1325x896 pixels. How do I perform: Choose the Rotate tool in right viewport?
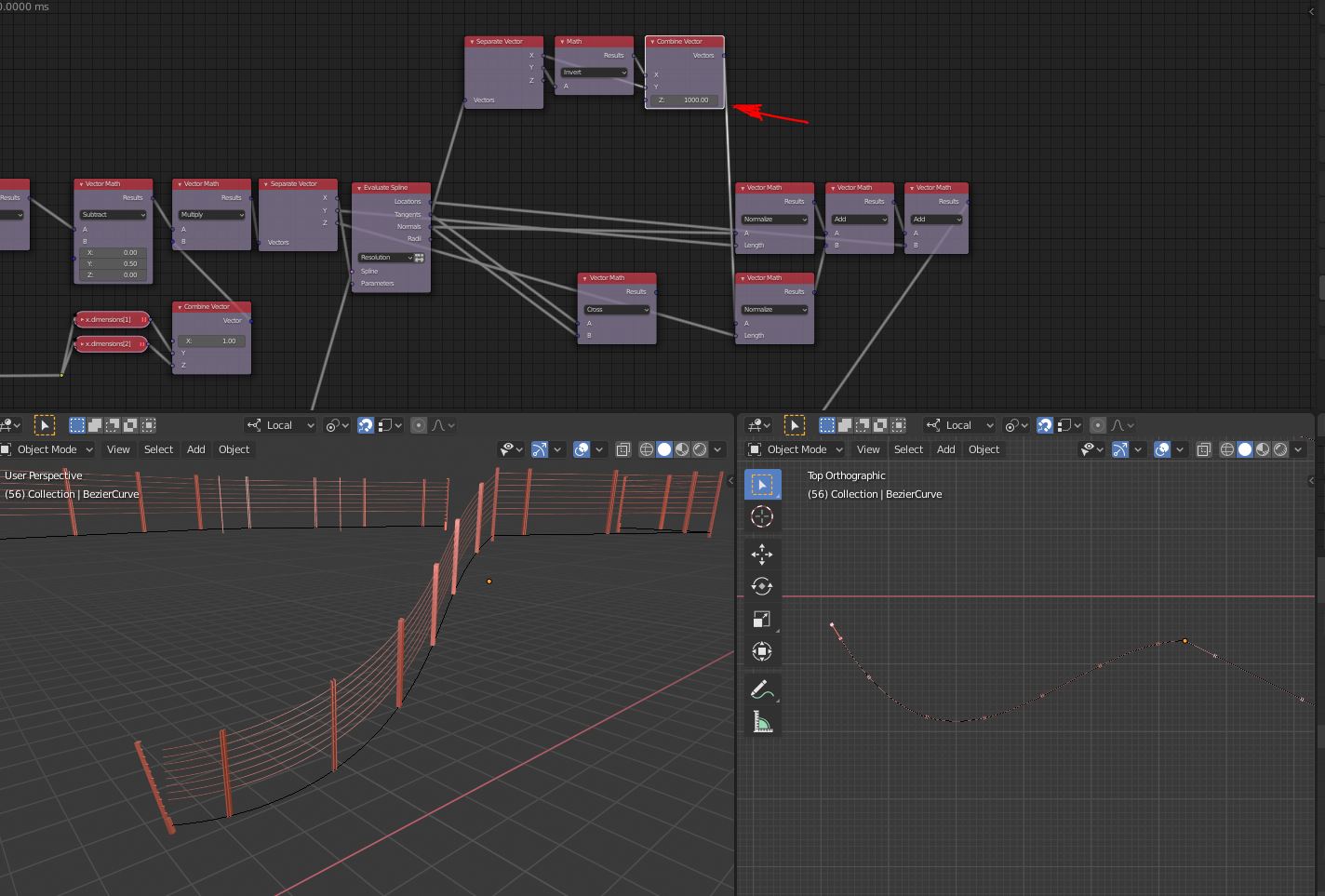coord(762,587)
